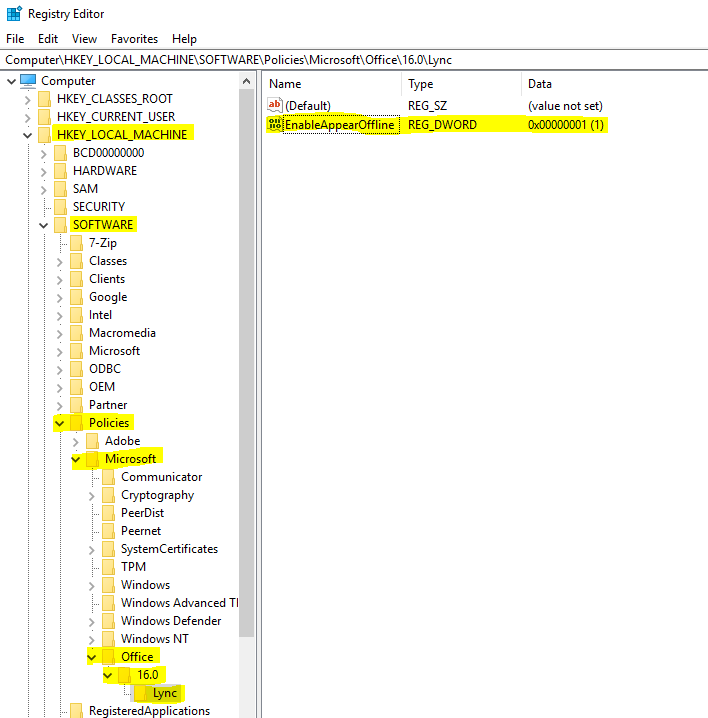Select the Windows NT key label

[155, 639]
